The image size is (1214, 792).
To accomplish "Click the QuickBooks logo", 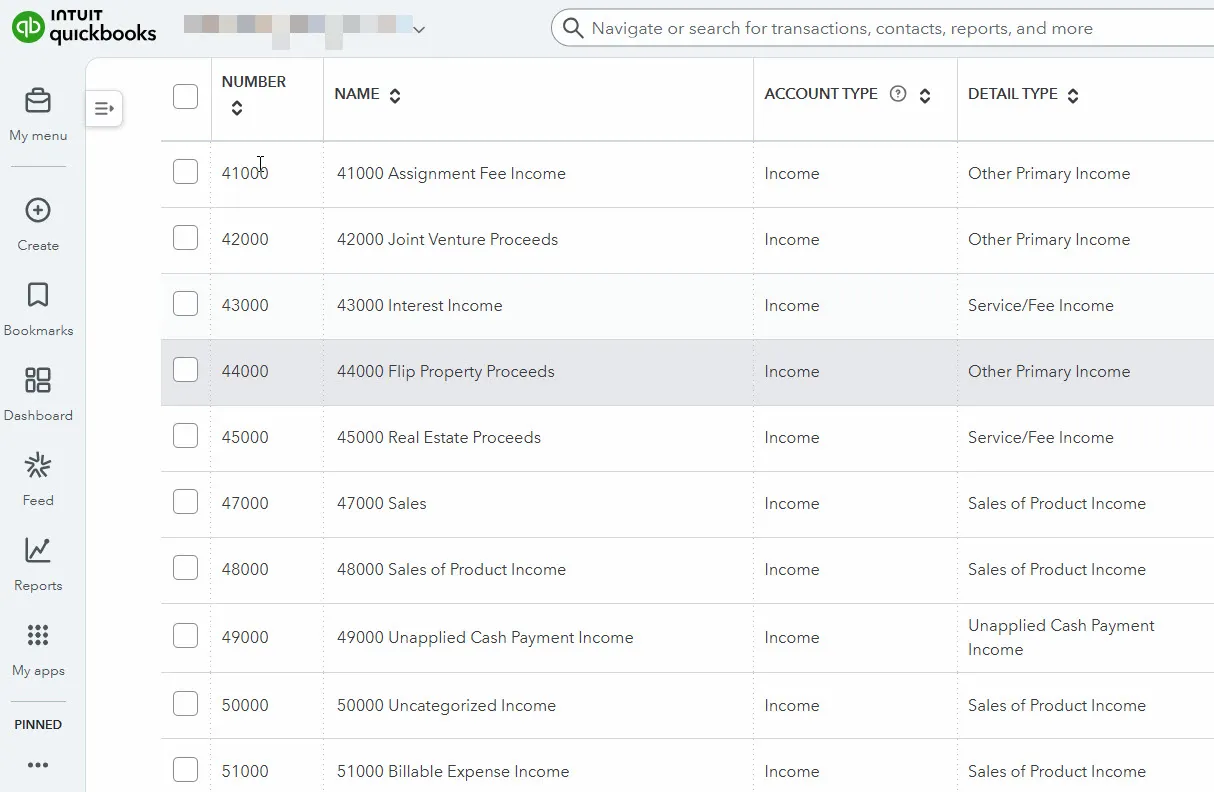I will point(85,27).
